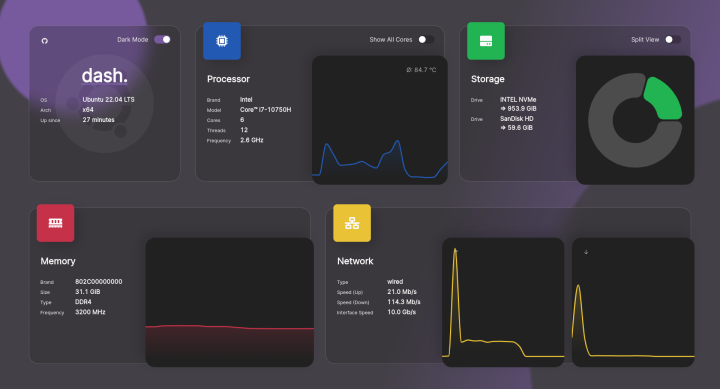Click the 59.6 GiB drive size
The image size is (720, 389).
click(x=516, y=128)
